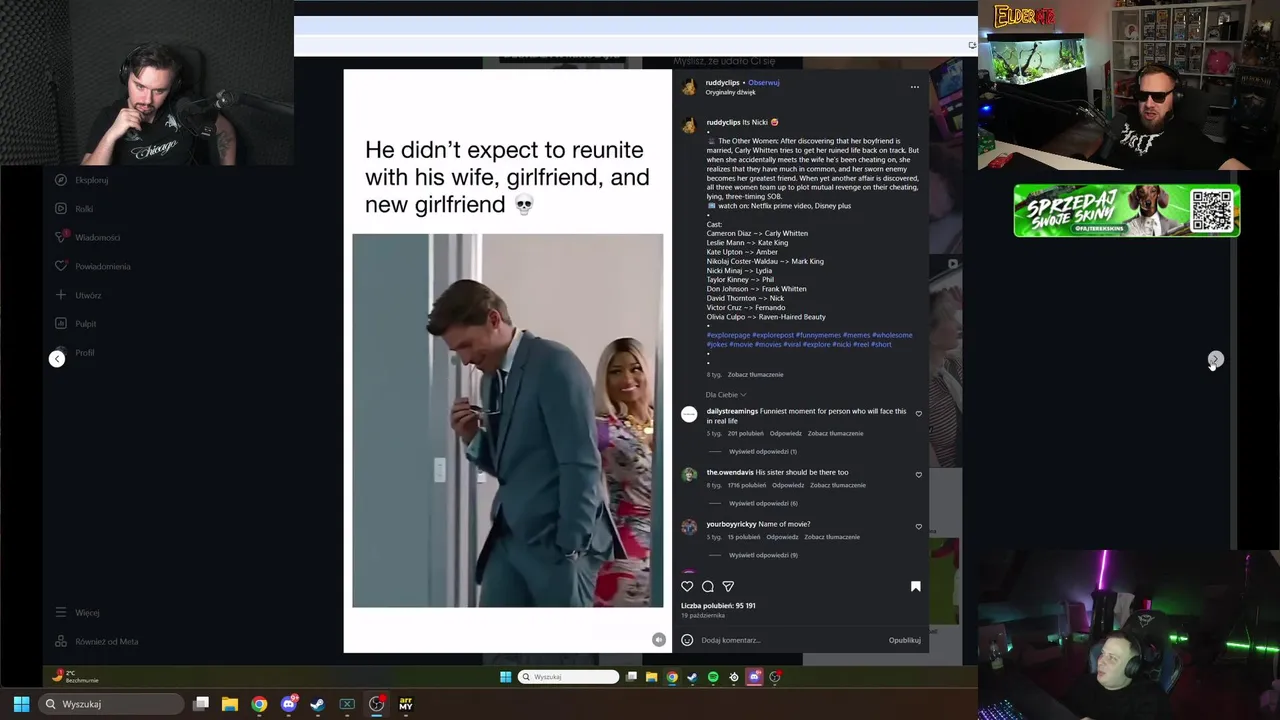View the 1716 polubień likes on the.owendavis comment
The width and height of the screenshot is (1280, 720).
point(747,485)
